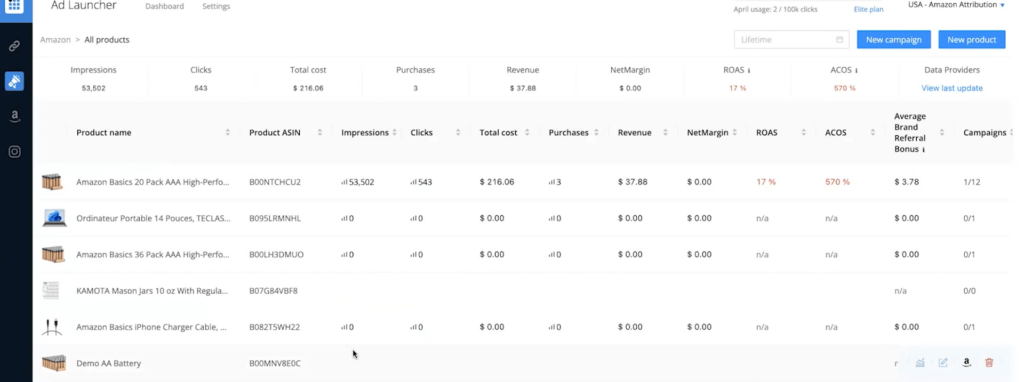Follow the View last update link
1024x382 pixels.
click(952, 88)
